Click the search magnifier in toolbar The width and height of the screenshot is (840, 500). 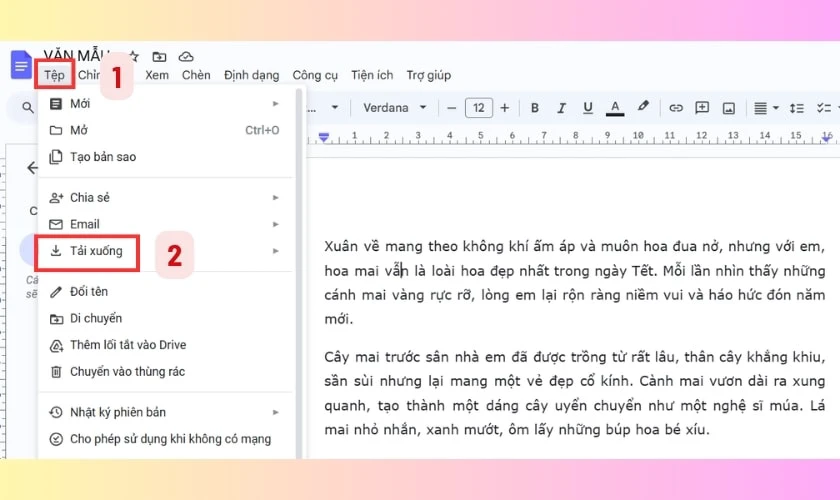(28, 108)
